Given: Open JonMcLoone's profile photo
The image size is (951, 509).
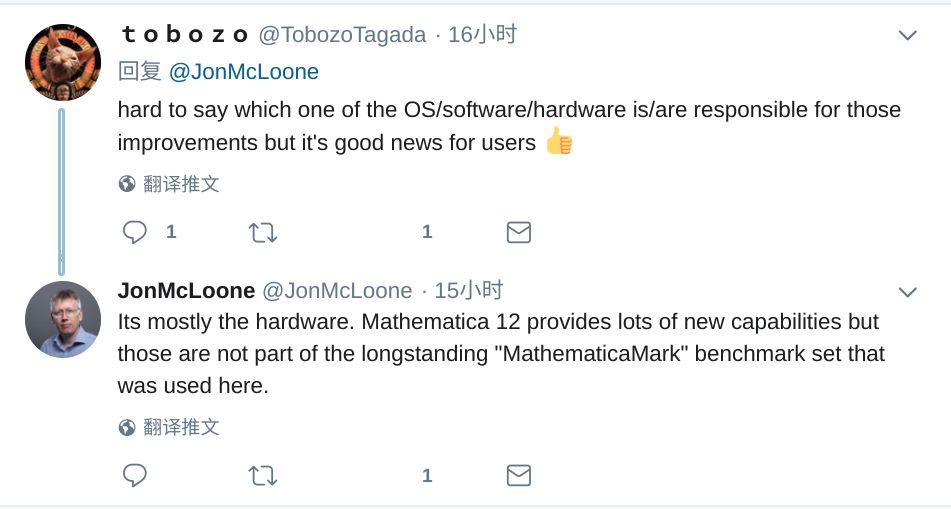Looking at the screenshot, I should [63, 319].
